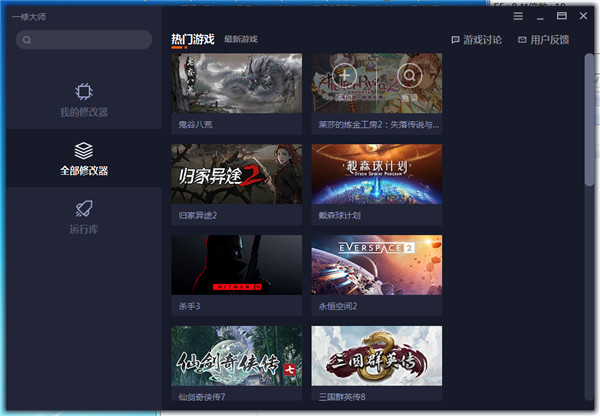Click the 永恒空间2 title text

click(x=338, y=306)
